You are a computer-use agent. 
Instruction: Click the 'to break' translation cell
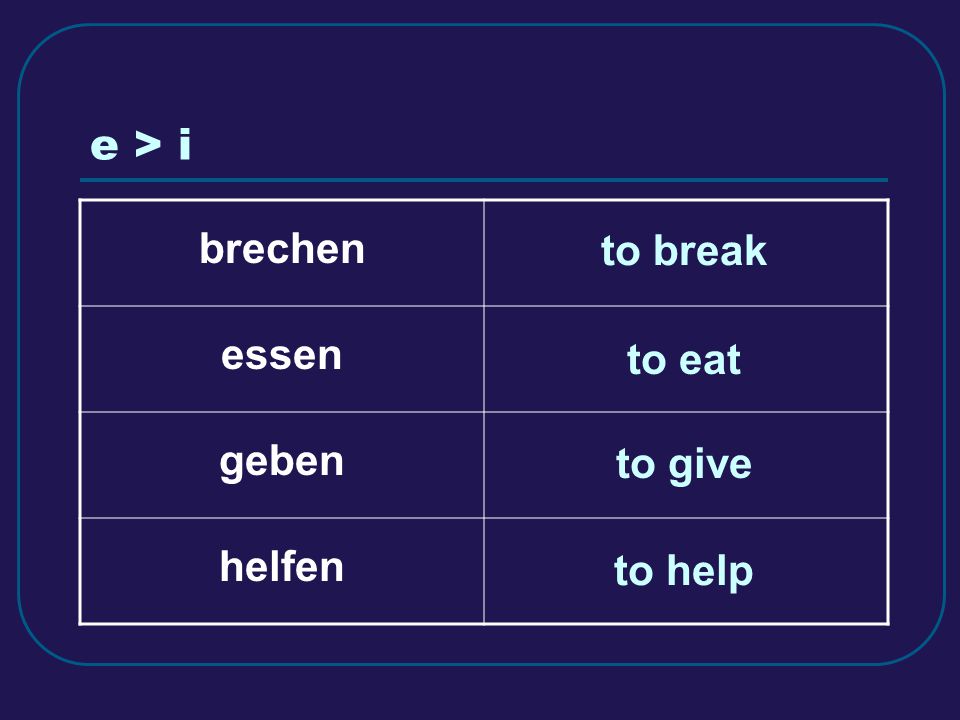point(686,253)
